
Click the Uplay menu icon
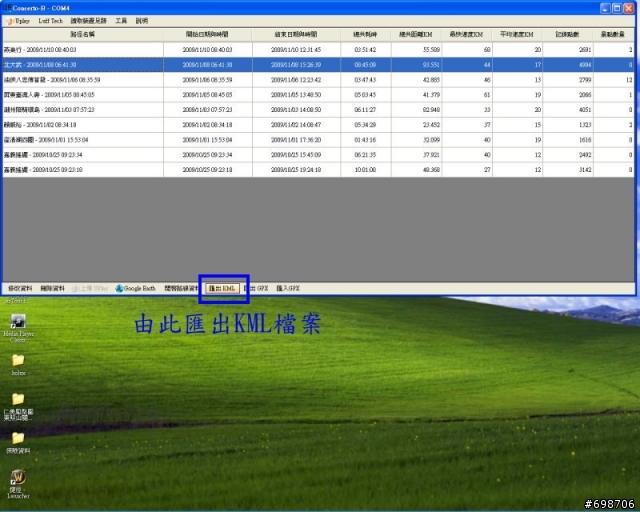click(x=10, y=21)
